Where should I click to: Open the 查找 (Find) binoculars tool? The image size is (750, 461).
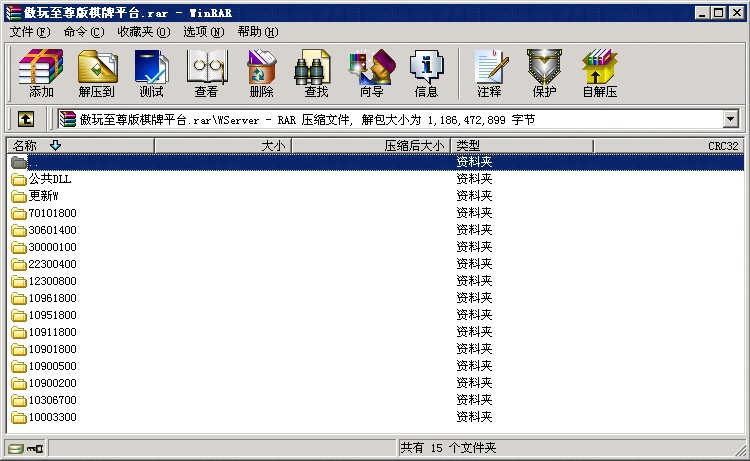[x=316, y=73]
